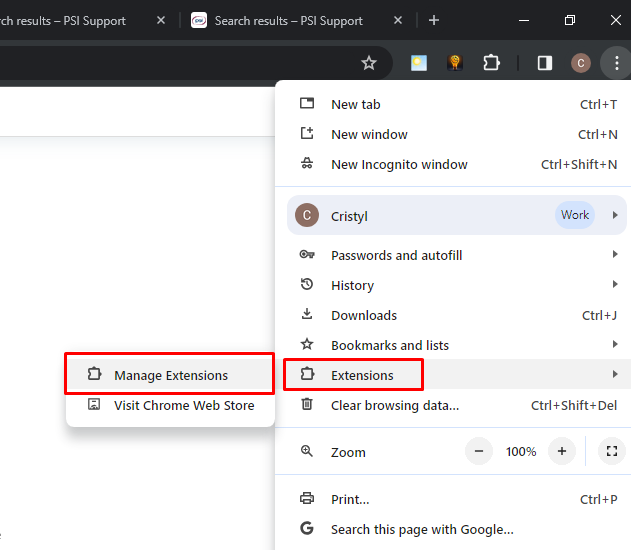631x550 pixels.
Task: Increase zoom with the plus button
Action: tap(562, 451)
